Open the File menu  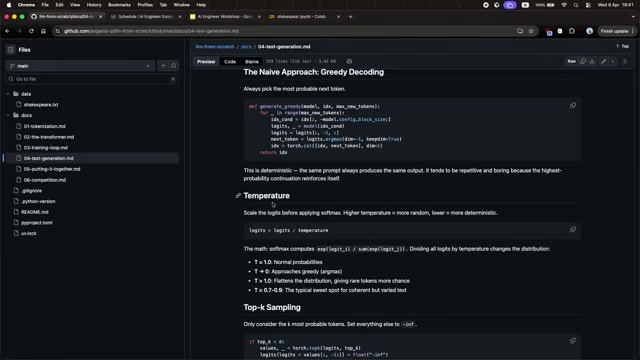tap(45, 5)
